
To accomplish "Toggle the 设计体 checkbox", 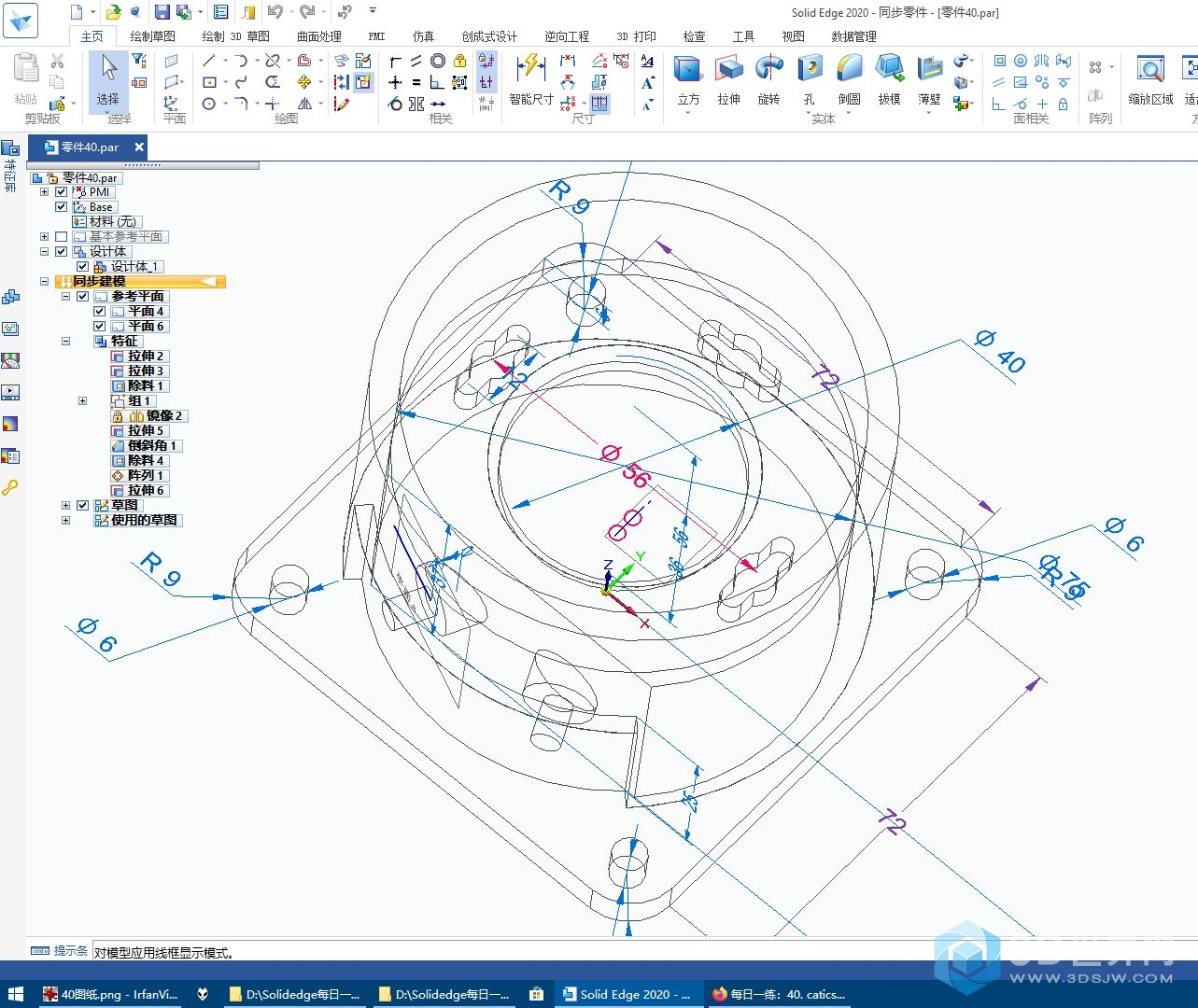I will pos(62,252).
